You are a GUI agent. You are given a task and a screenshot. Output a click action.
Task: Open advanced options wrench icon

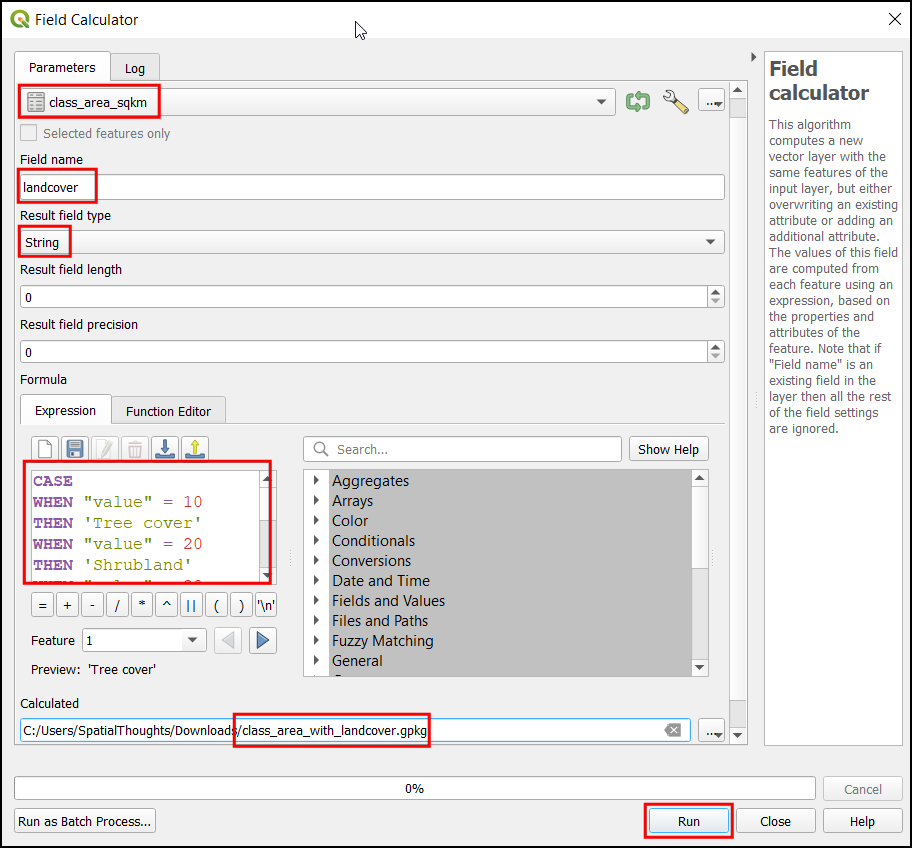tap(676, 102)
